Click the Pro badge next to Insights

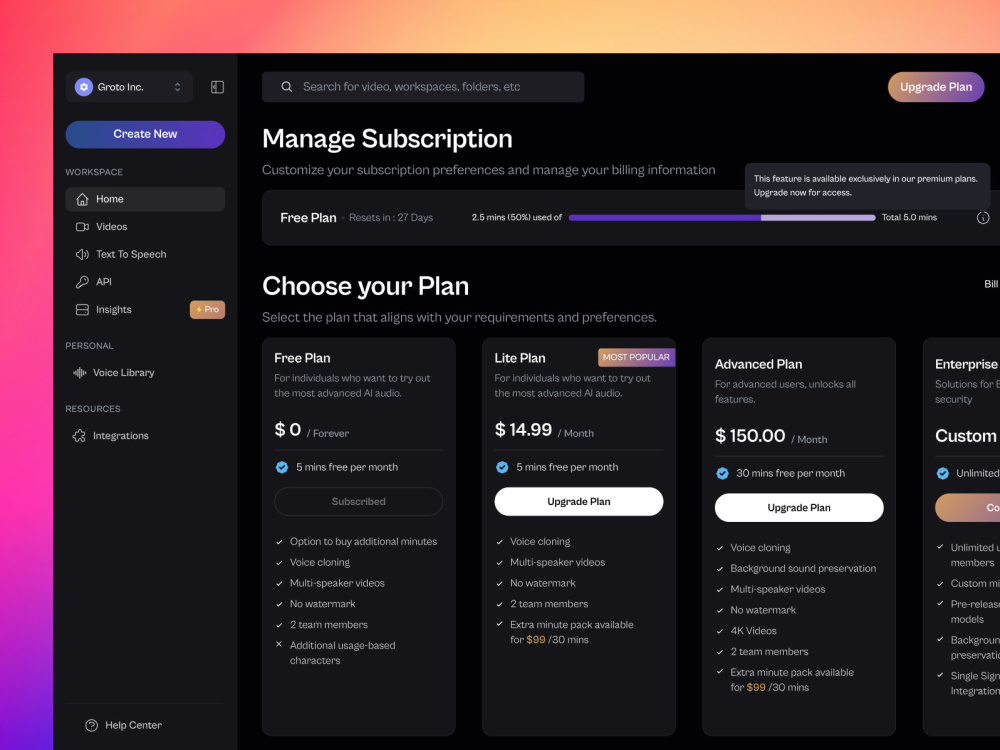coord(207,309)
